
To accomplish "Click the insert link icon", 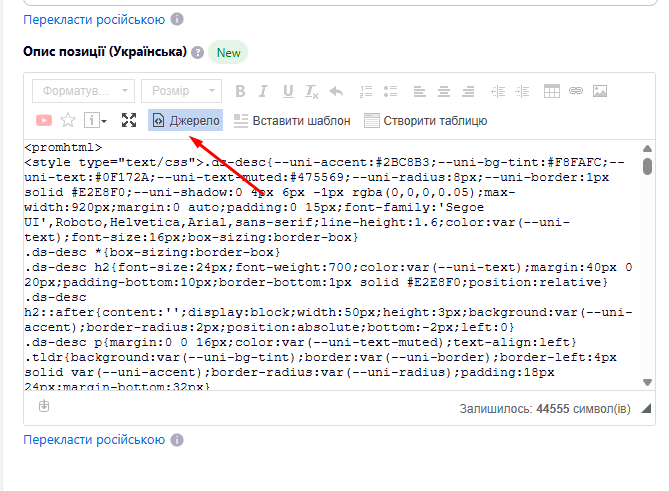I will point(575,91).
